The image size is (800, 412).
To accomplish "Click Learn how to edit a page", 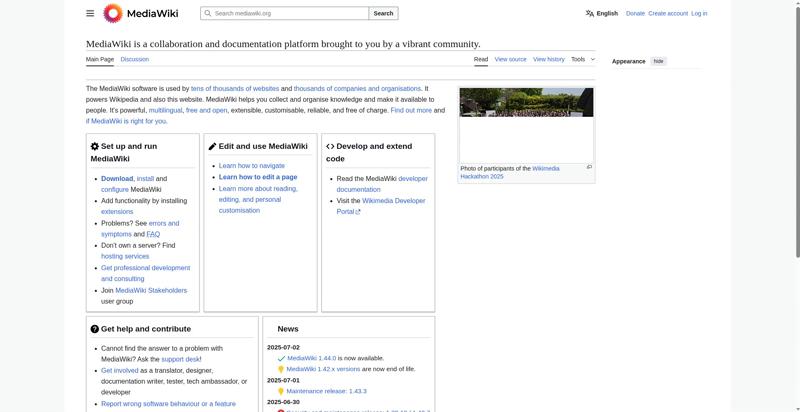I will 258,177.
